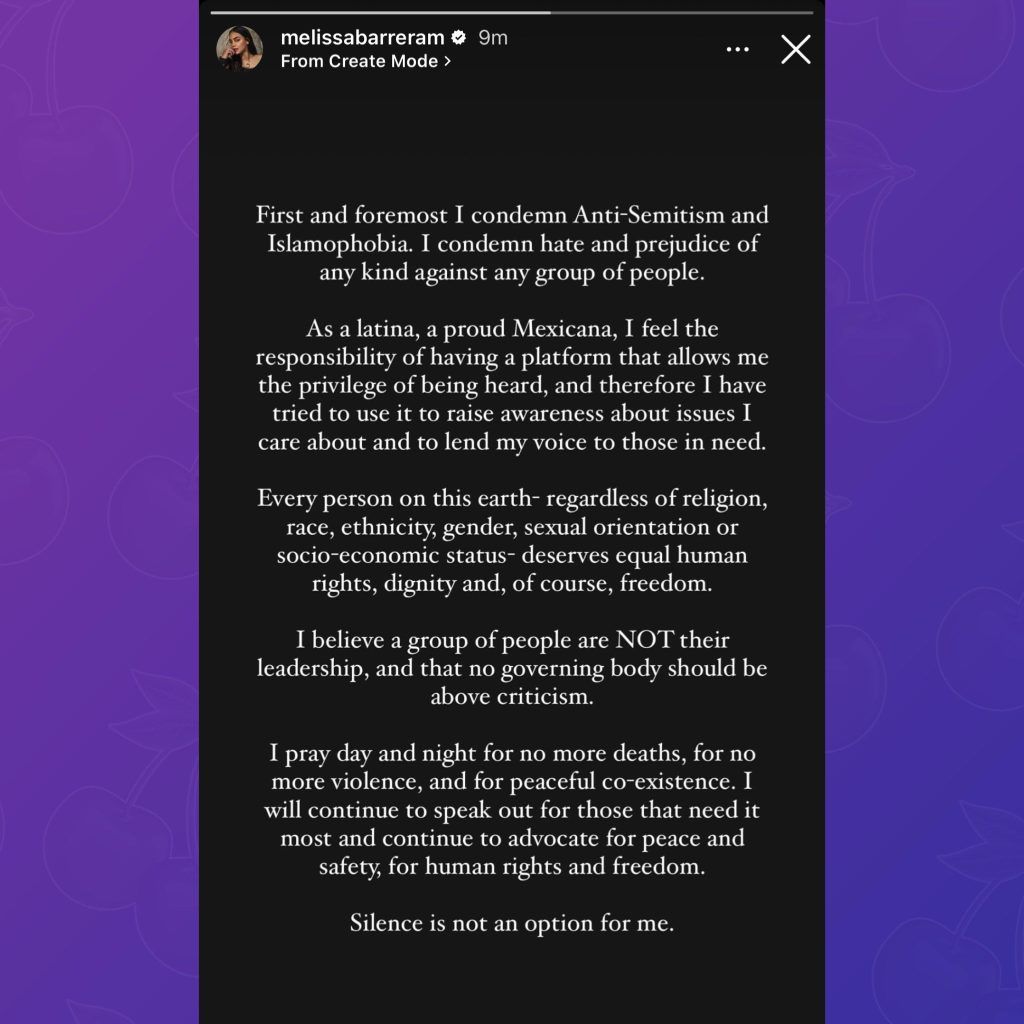The width and height of the screenshot is (1024, 1024).
Task: Open the From Create Mode link
Action: (366, 61)
